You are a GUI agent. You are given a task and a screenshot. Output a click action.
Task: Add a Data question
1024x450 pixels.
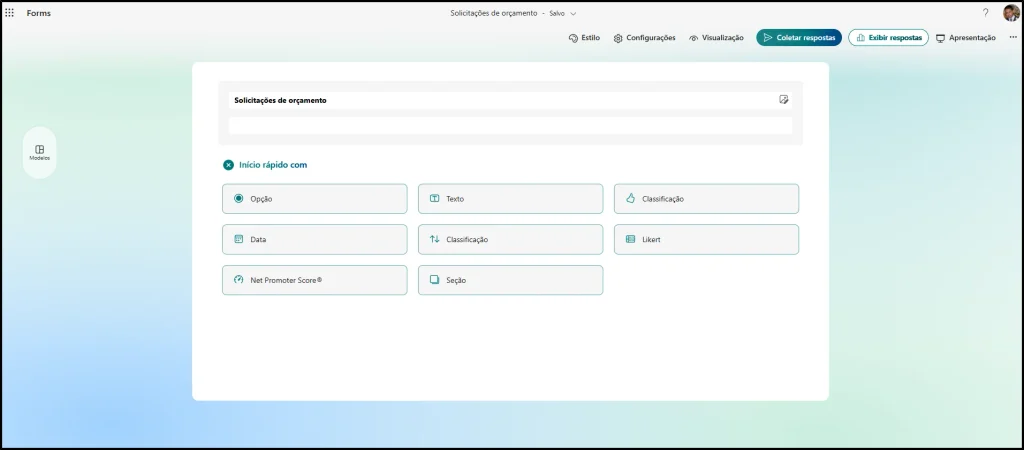(x=314, y=240)
